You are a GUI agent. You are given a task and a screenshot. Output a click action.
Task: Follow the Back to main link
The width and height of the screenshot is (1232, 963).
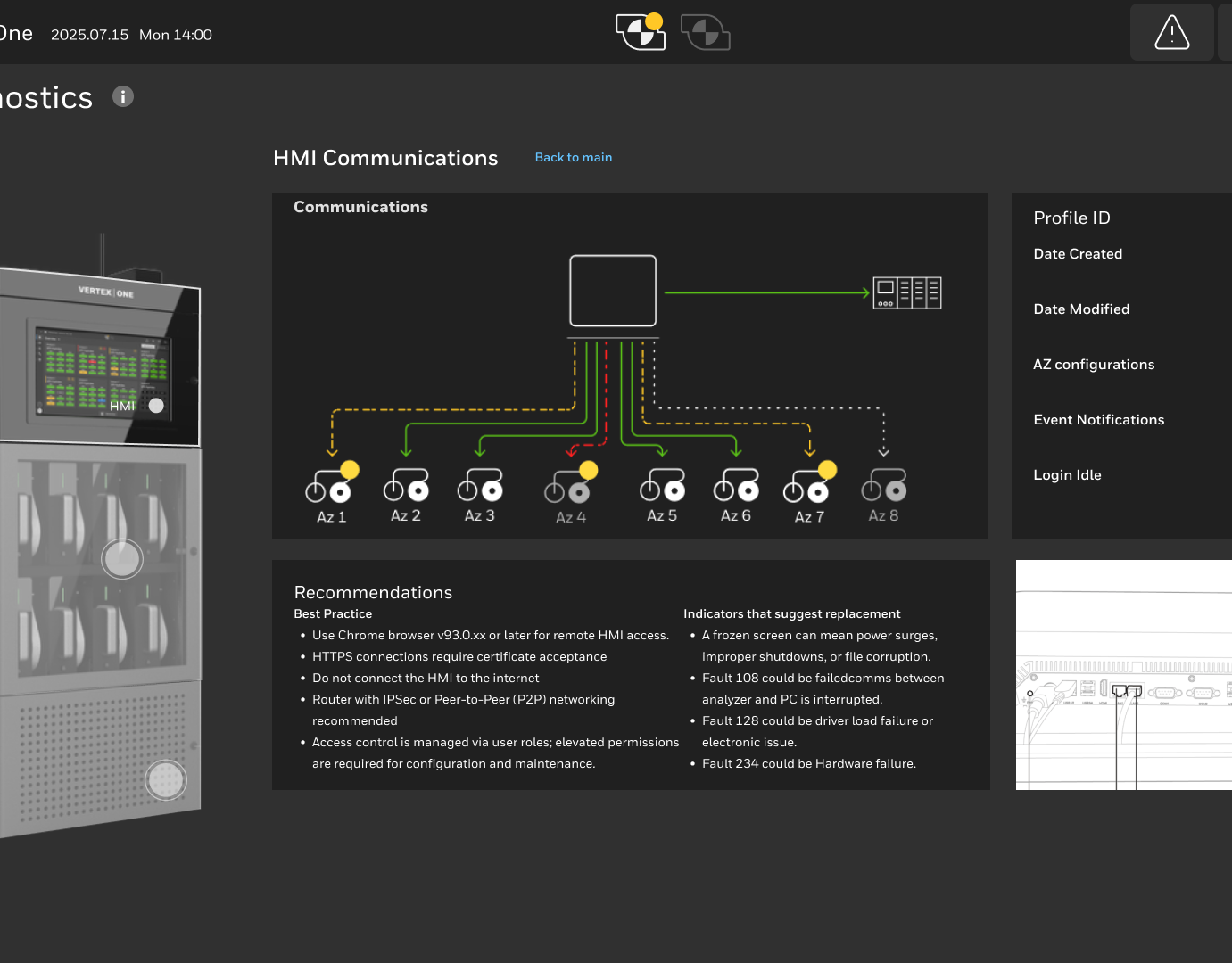(574, 157)
